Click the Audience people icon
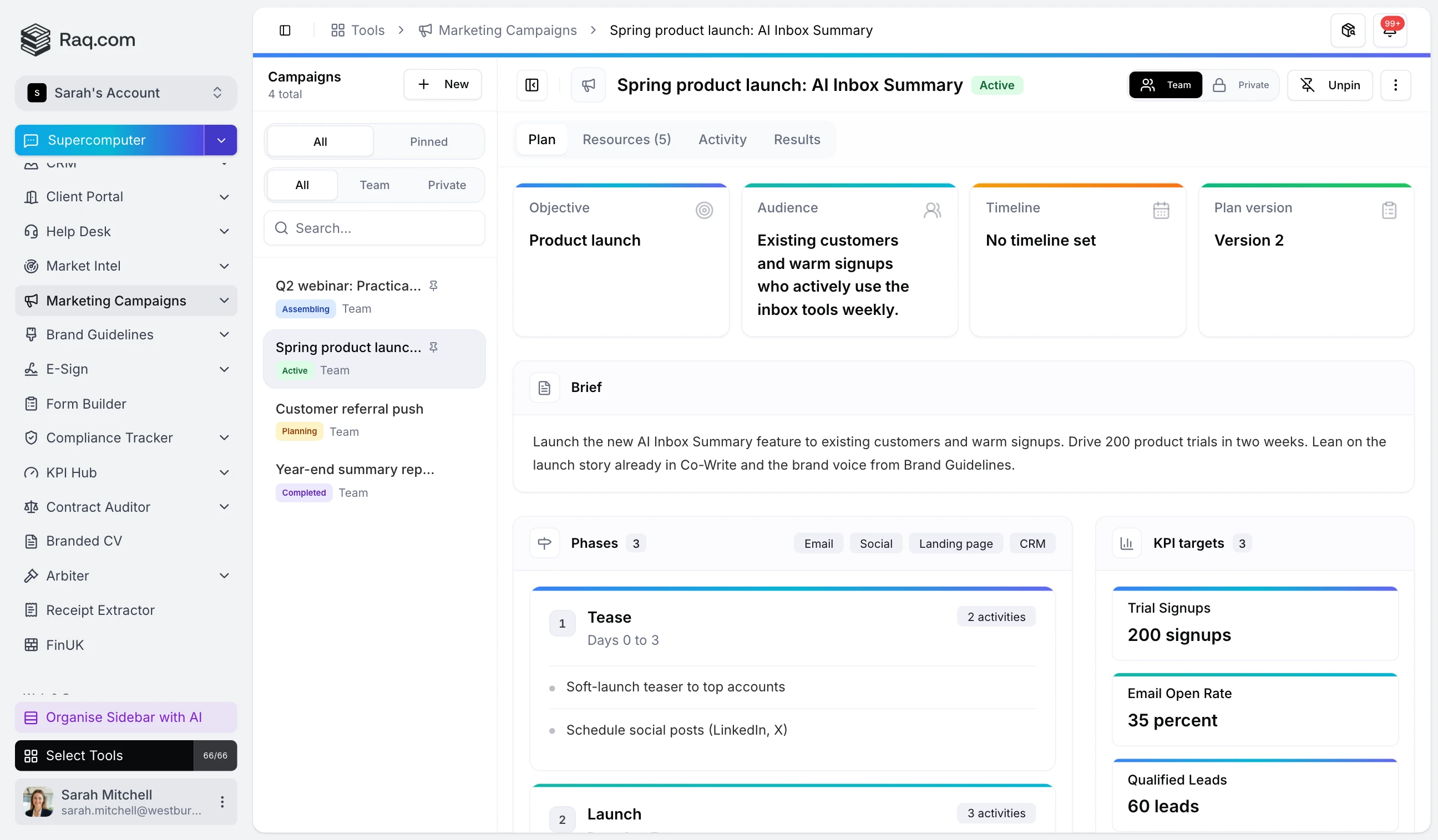Image resolution: width=1438 pixels, height=840 pixels. coord(933,210)
